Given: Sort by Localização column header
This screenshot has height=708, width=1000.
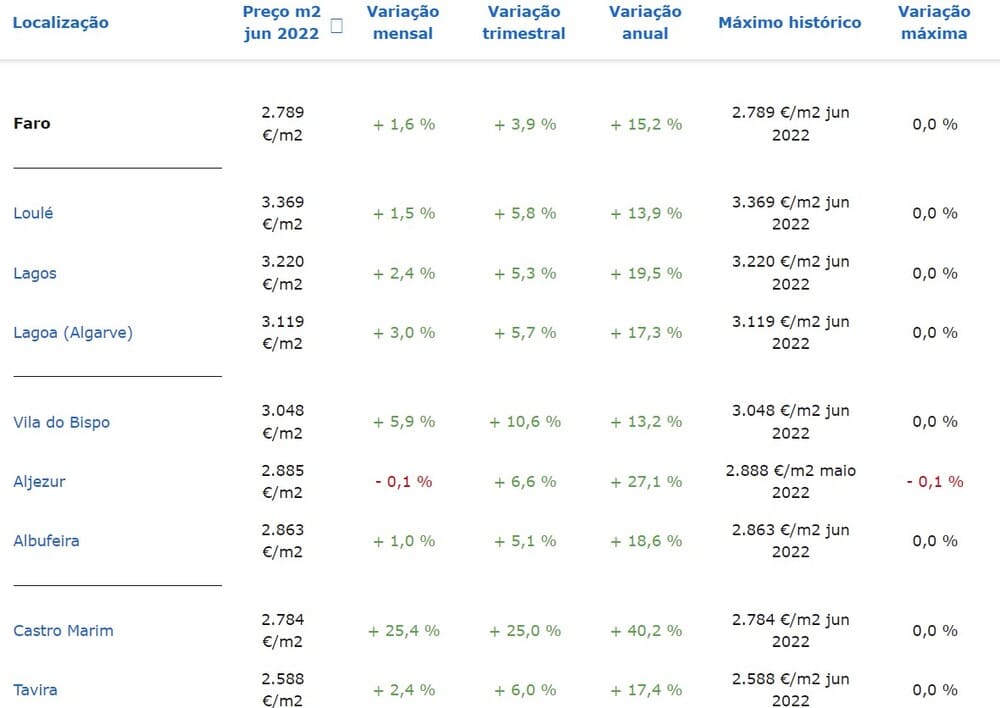Looking at the screenshot, I should coord(61,23).
